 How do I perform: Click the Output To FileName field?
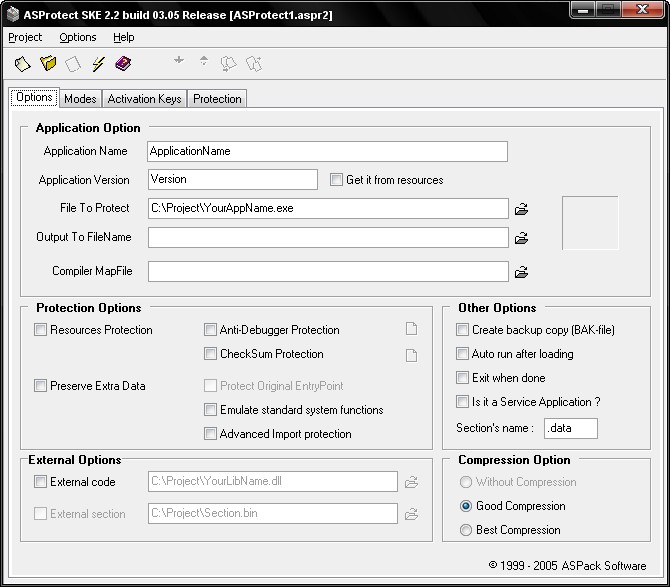pos(328,238)
